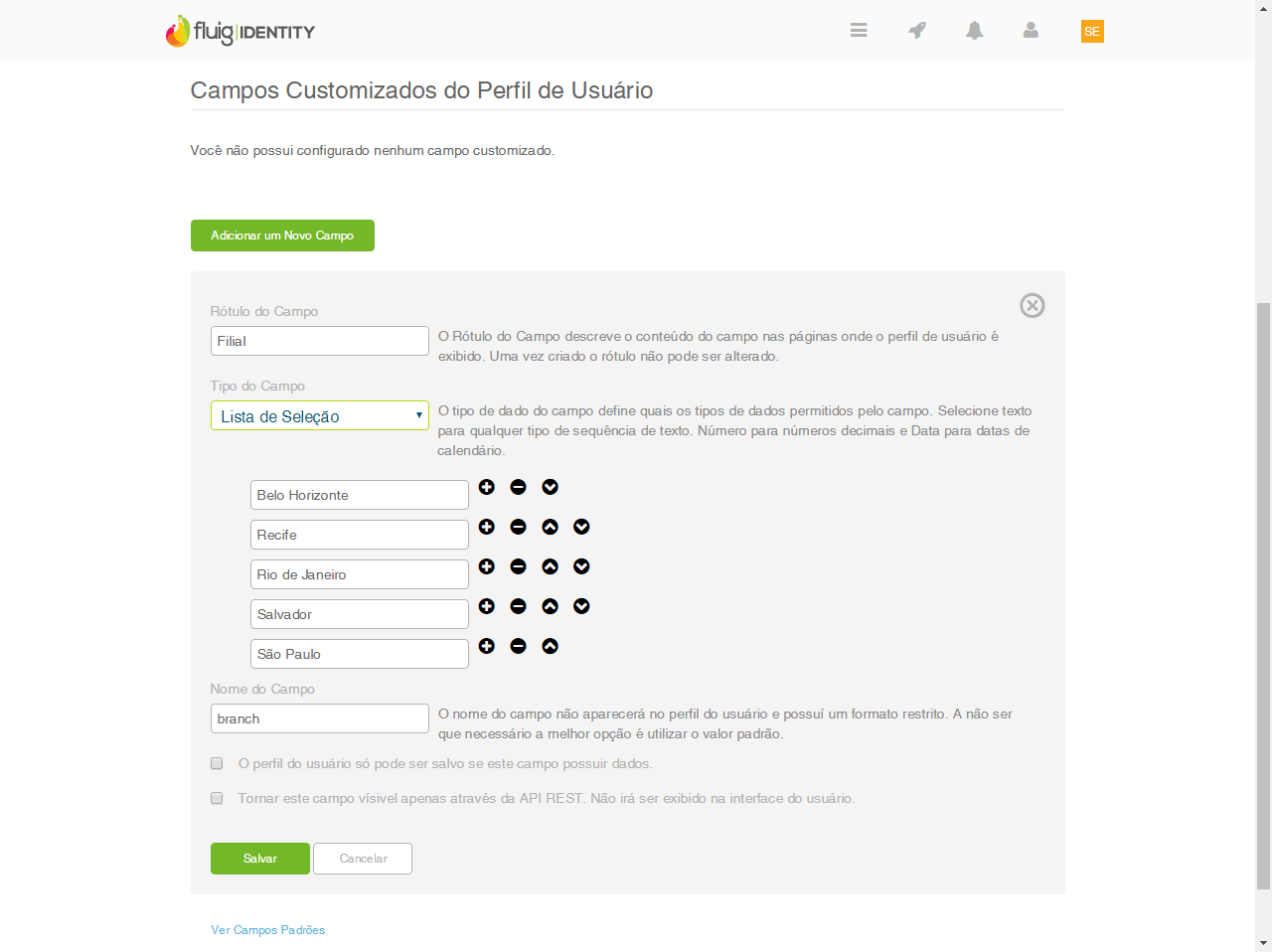
Task: Click the rocket launcher icon
Action: pos(917,31)
